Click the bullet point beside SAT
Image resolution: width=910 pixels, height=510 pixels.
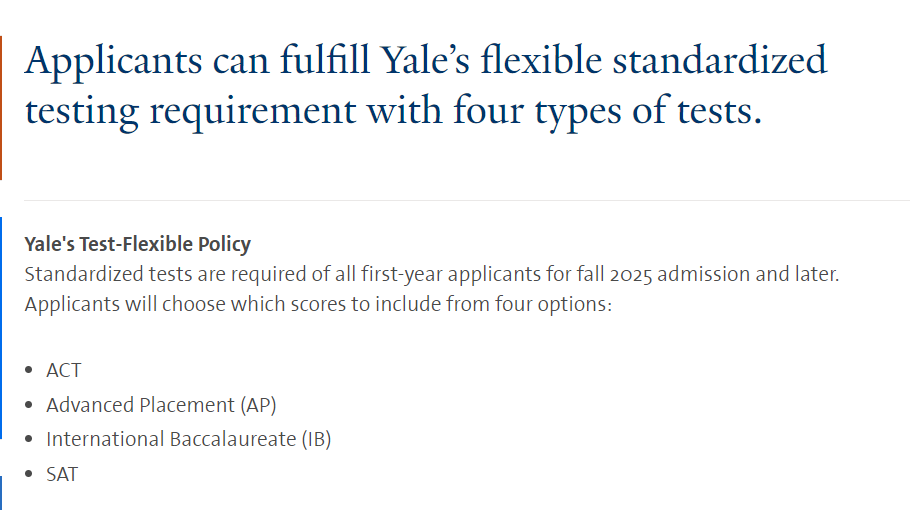pos(29,474)
